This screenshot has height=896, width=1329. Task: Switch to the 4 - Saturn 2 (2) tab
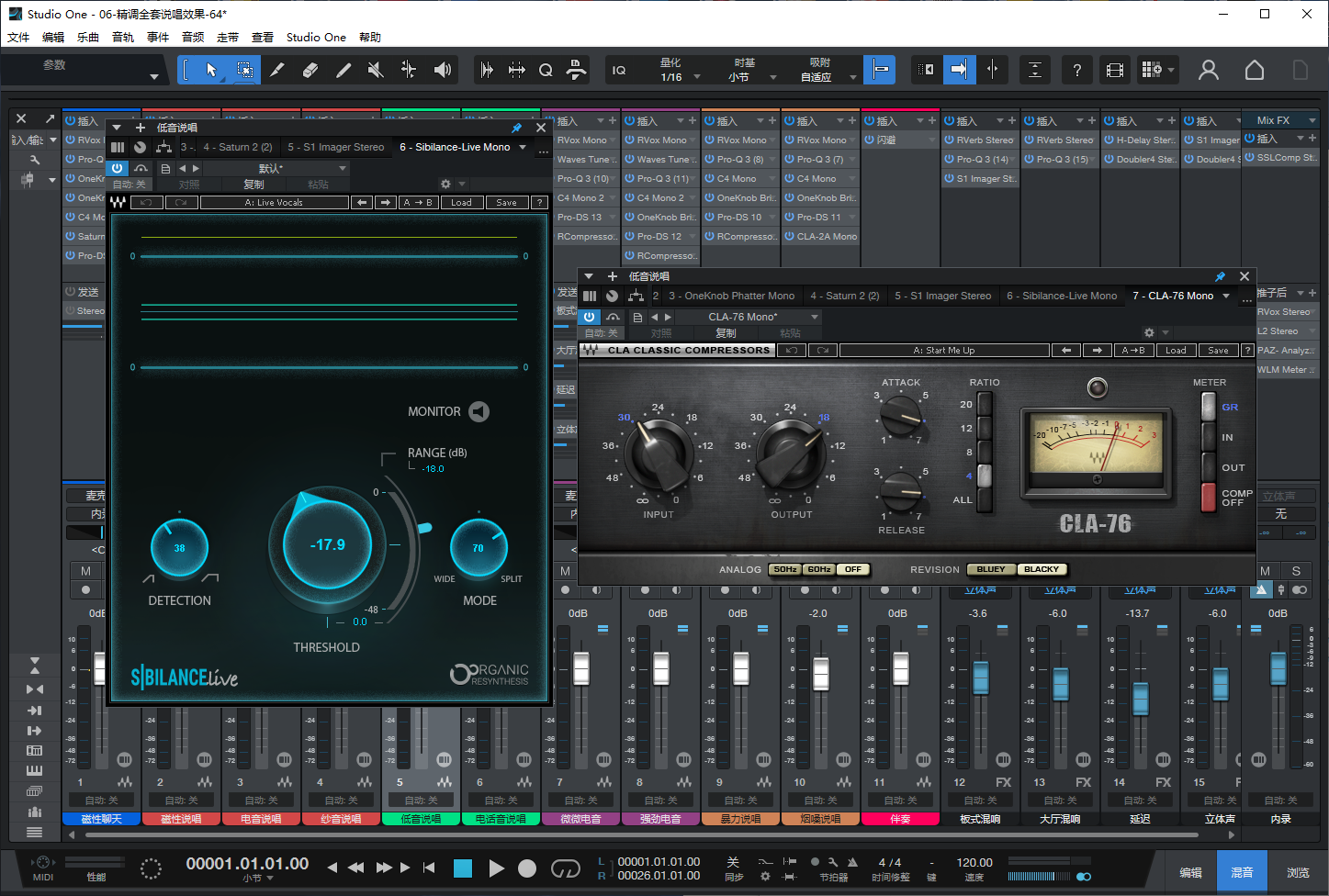(x=844, y=296)
